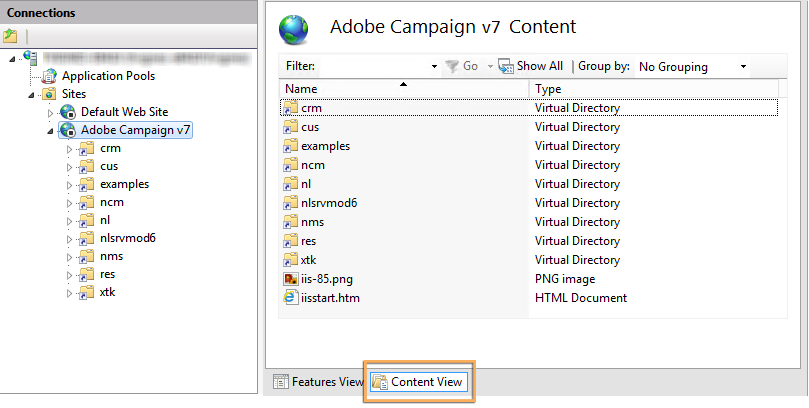Click the crm virtual directory icon in content list

(x=291, y=108)
